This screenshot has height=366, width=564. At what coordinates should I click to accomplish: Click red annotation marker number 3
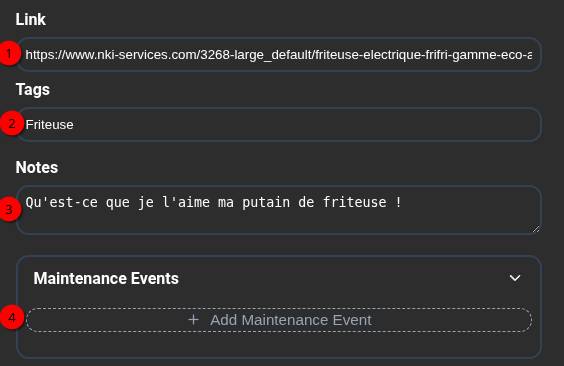(x=9, y=209)
